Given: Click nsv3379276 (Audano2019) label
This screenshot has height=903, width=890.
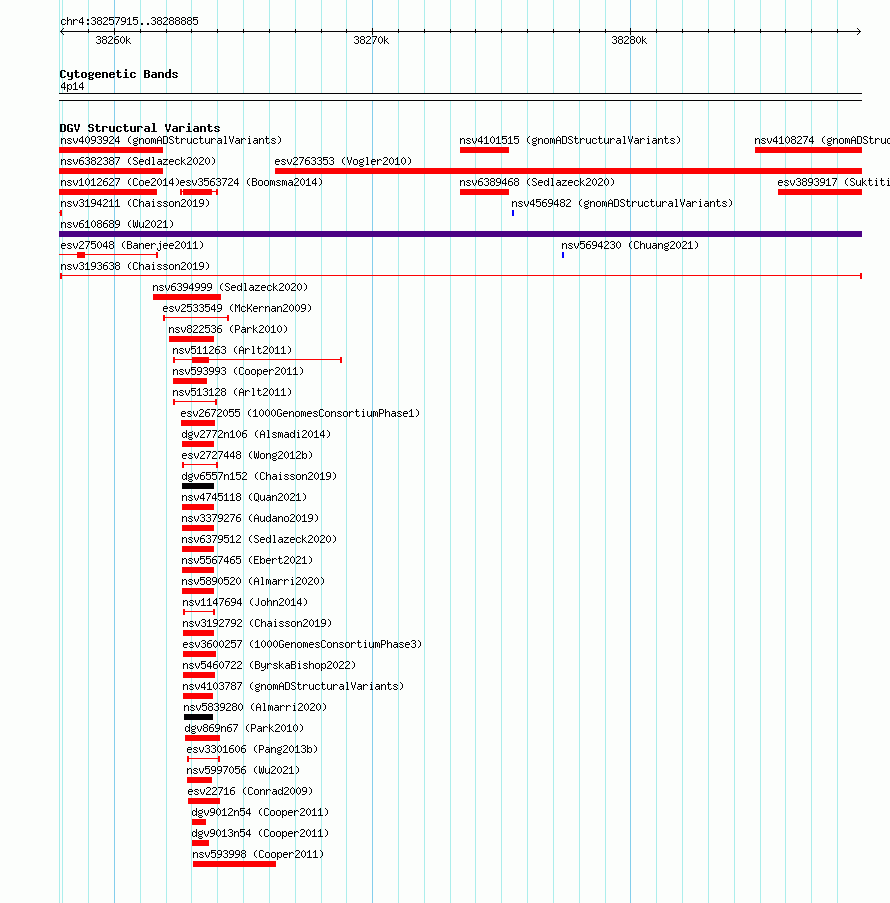Looking at the screenshot, I should 250,518.
